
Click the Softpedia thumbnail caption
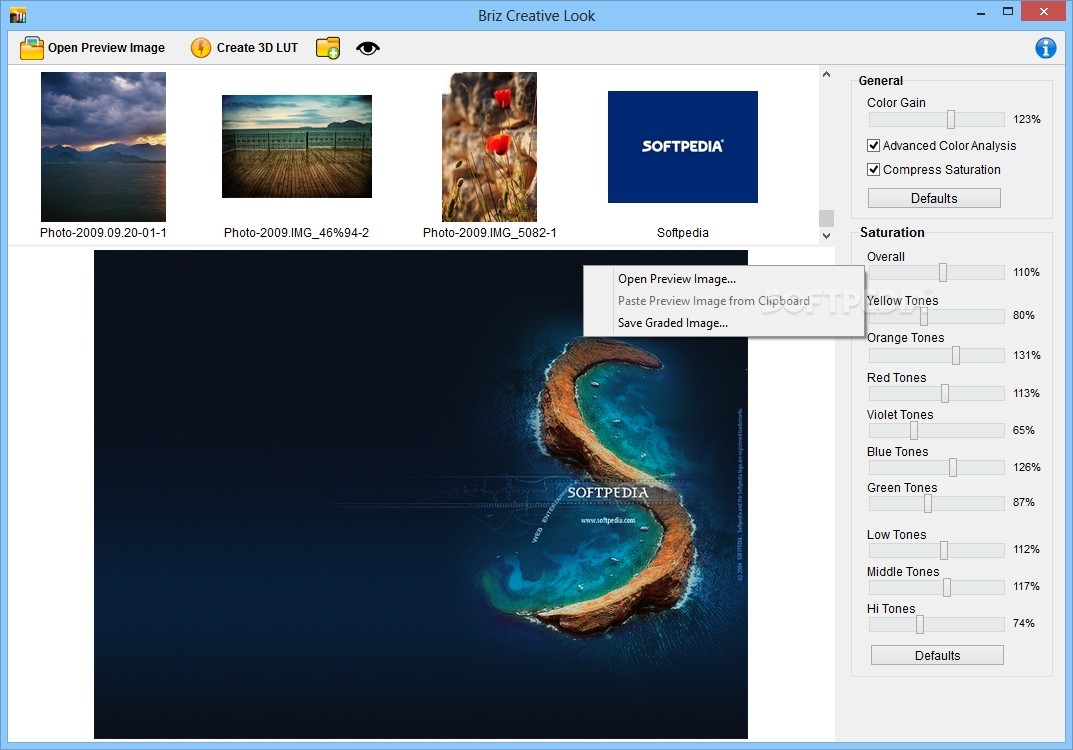tap(683, 233)
